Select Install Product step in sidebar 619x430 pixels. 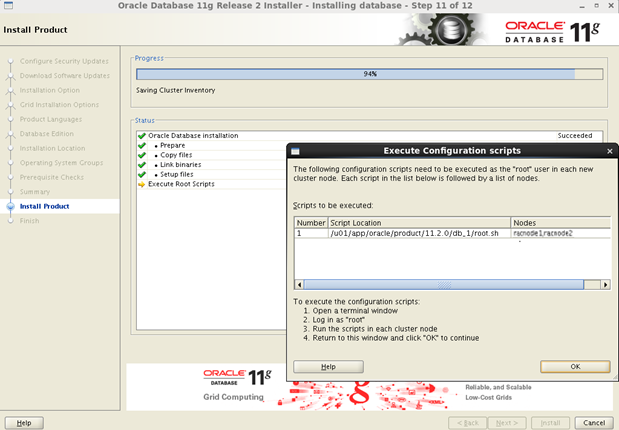(x=44, y=207)
